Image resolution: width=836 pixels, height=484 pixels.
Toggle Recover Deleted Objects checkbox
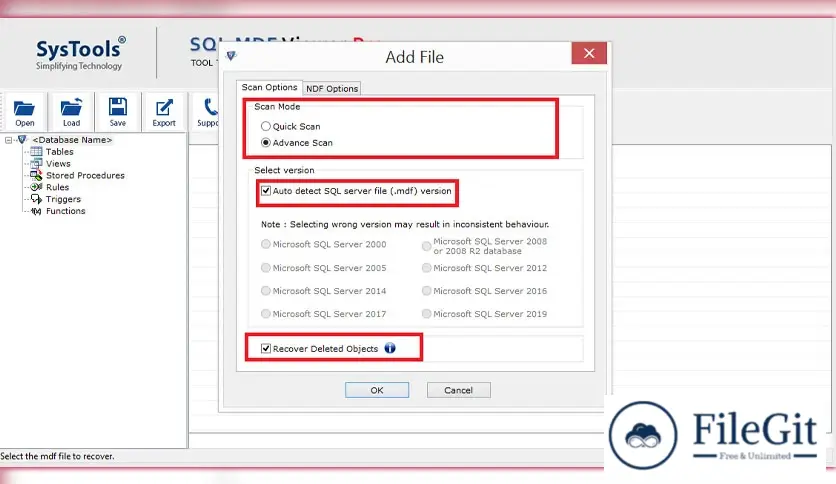click(x=266, y=349)
